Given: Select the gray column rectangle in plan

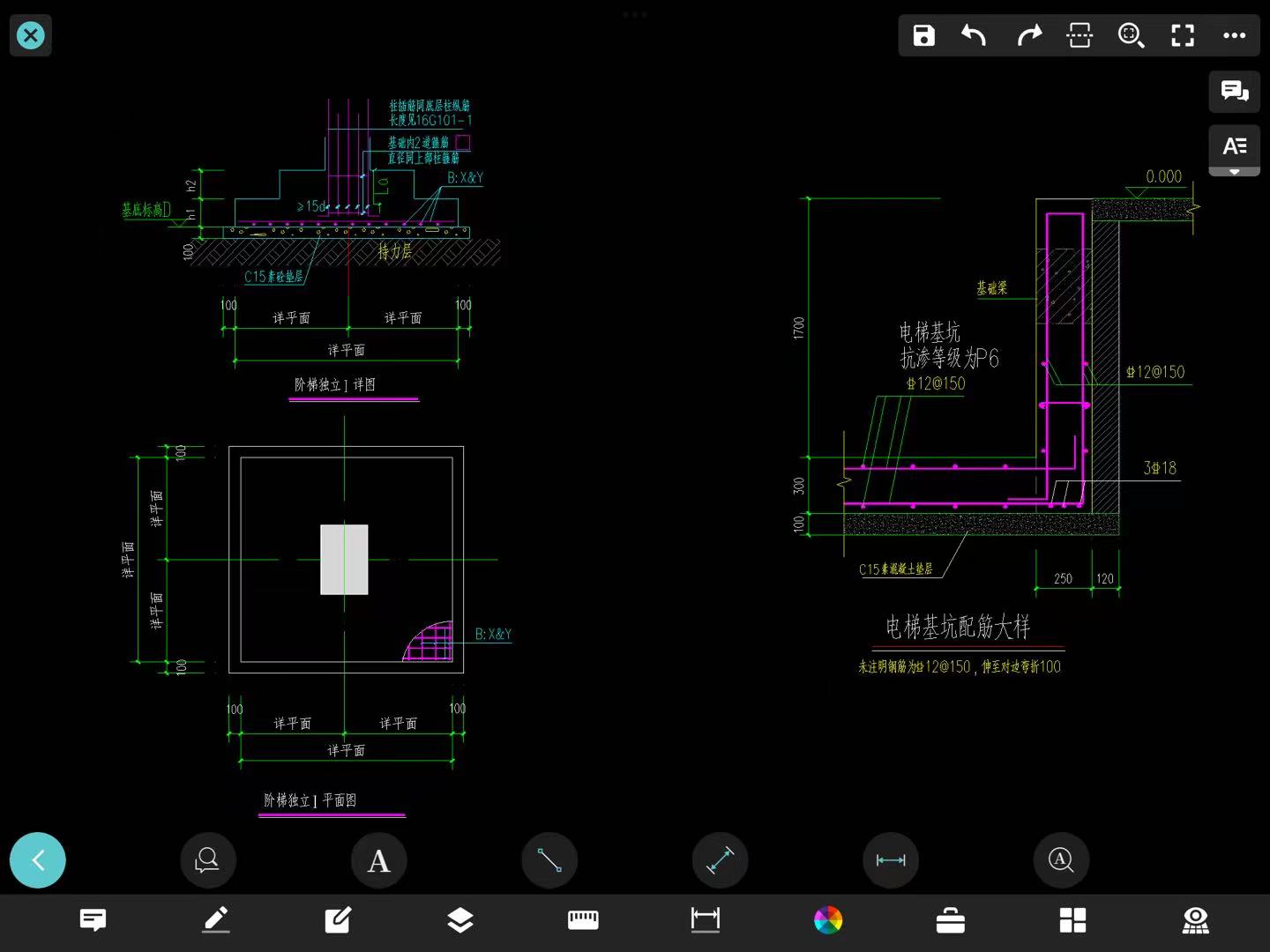Looking at the screenshot, I should pyautogui.click(x=344, y=560).
